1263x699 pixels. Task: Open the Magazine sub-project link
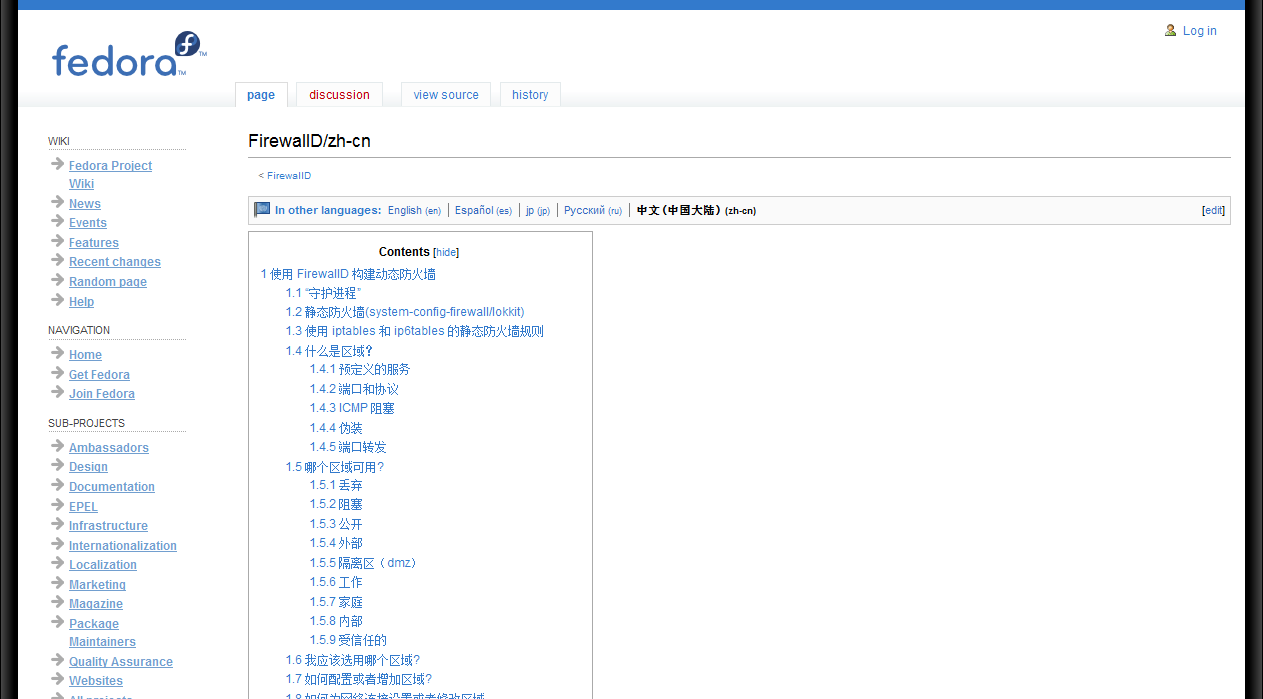click(96, 604)
